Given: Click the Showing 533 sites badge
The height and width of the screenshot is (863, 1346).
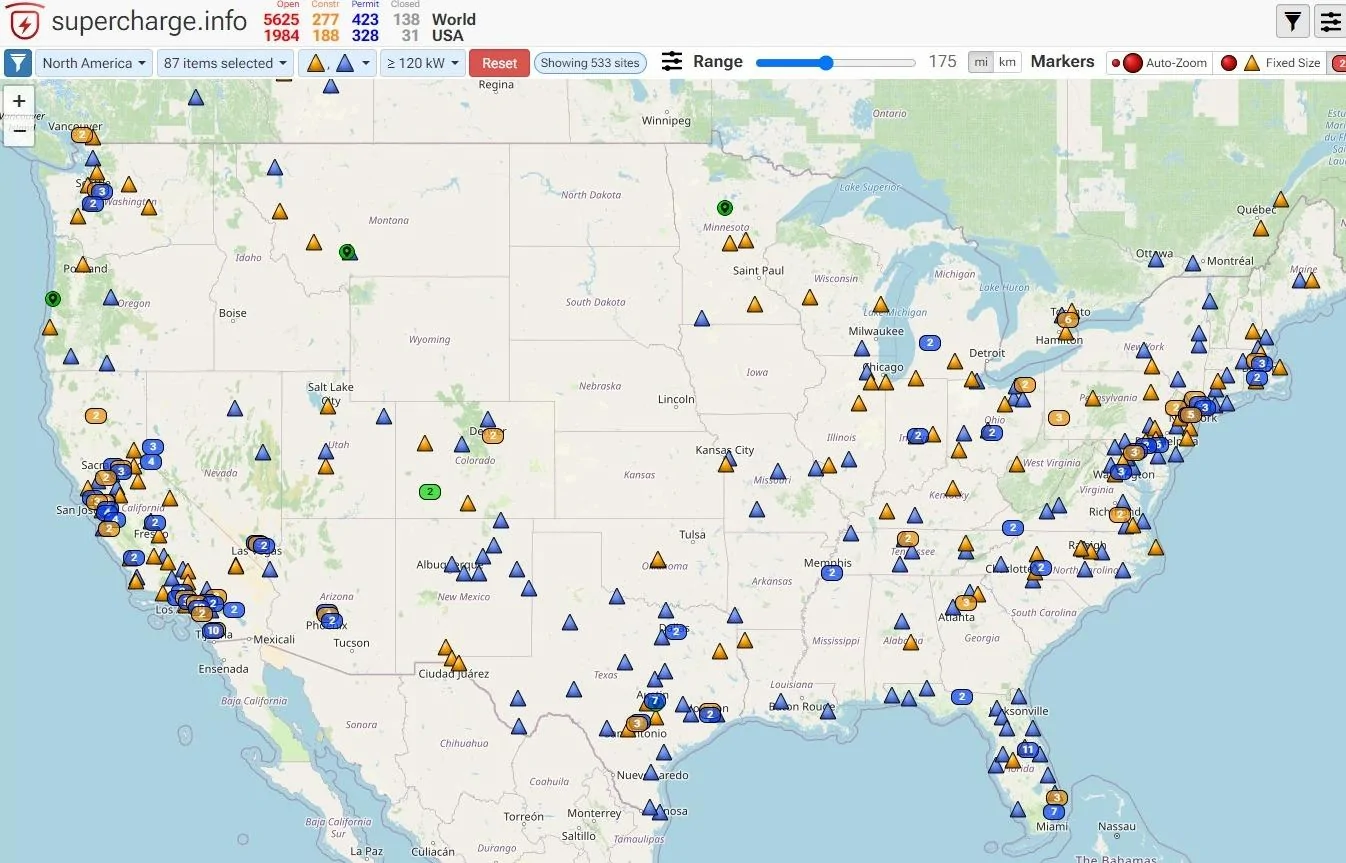Looking at the screenshot, I should (590, 63).
